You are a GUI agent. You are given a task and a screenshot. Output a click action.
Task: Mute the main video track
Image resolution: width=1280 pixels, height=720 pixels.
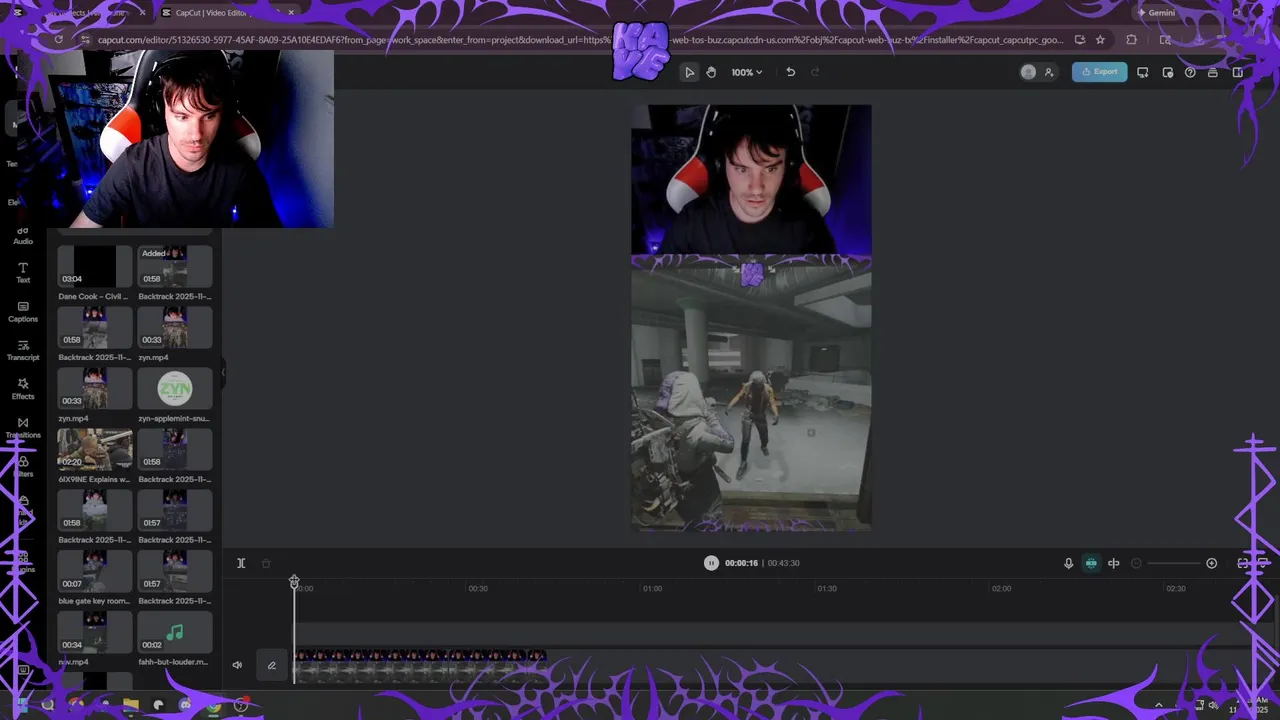pyautogui.click(x=237, y=665)
